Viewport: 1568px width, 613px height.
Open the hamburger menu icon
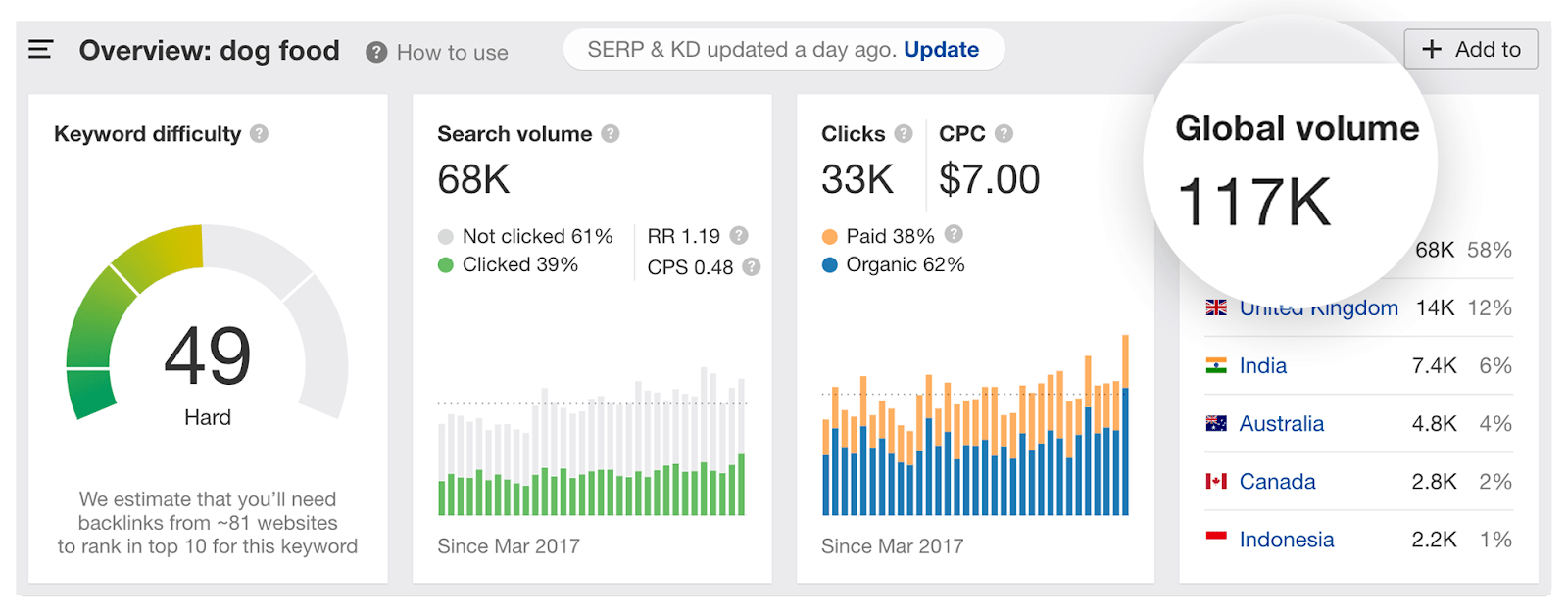(40, 50)
